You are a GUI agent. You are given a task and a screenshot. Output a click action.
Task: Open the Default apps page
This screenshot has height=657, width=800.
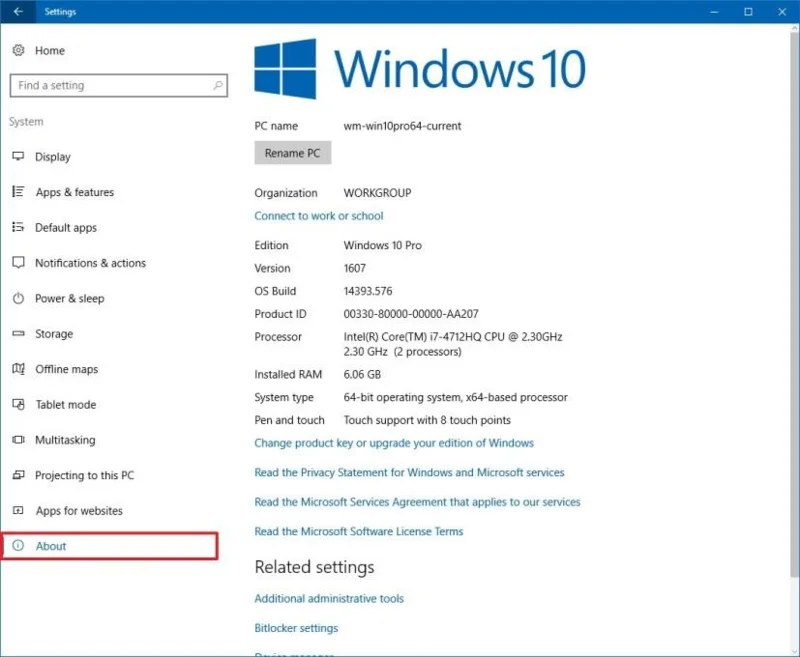tap(66, 228)
